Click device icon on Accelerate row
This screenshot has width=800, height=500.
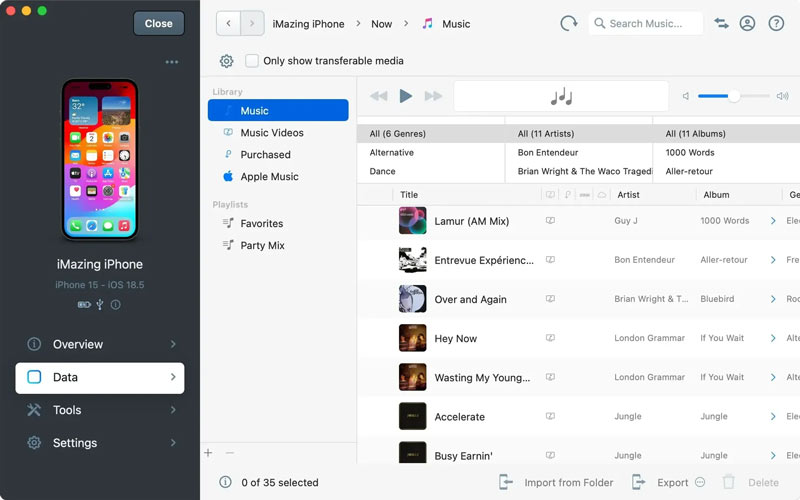(x=550, y=416)
